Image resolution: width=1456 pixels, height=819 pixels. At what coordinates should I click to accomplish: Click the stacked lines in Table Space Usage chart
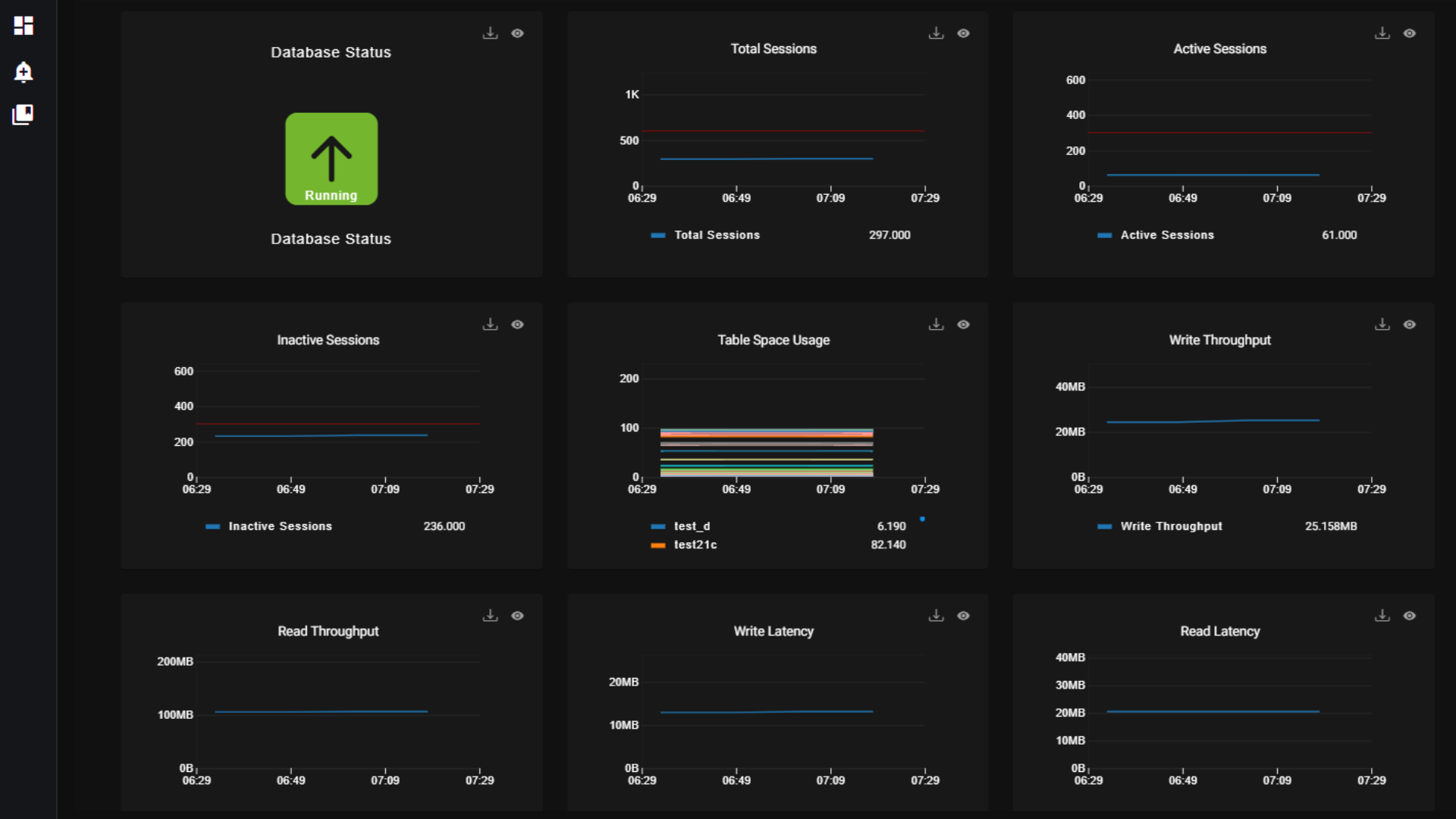point(767,452)
